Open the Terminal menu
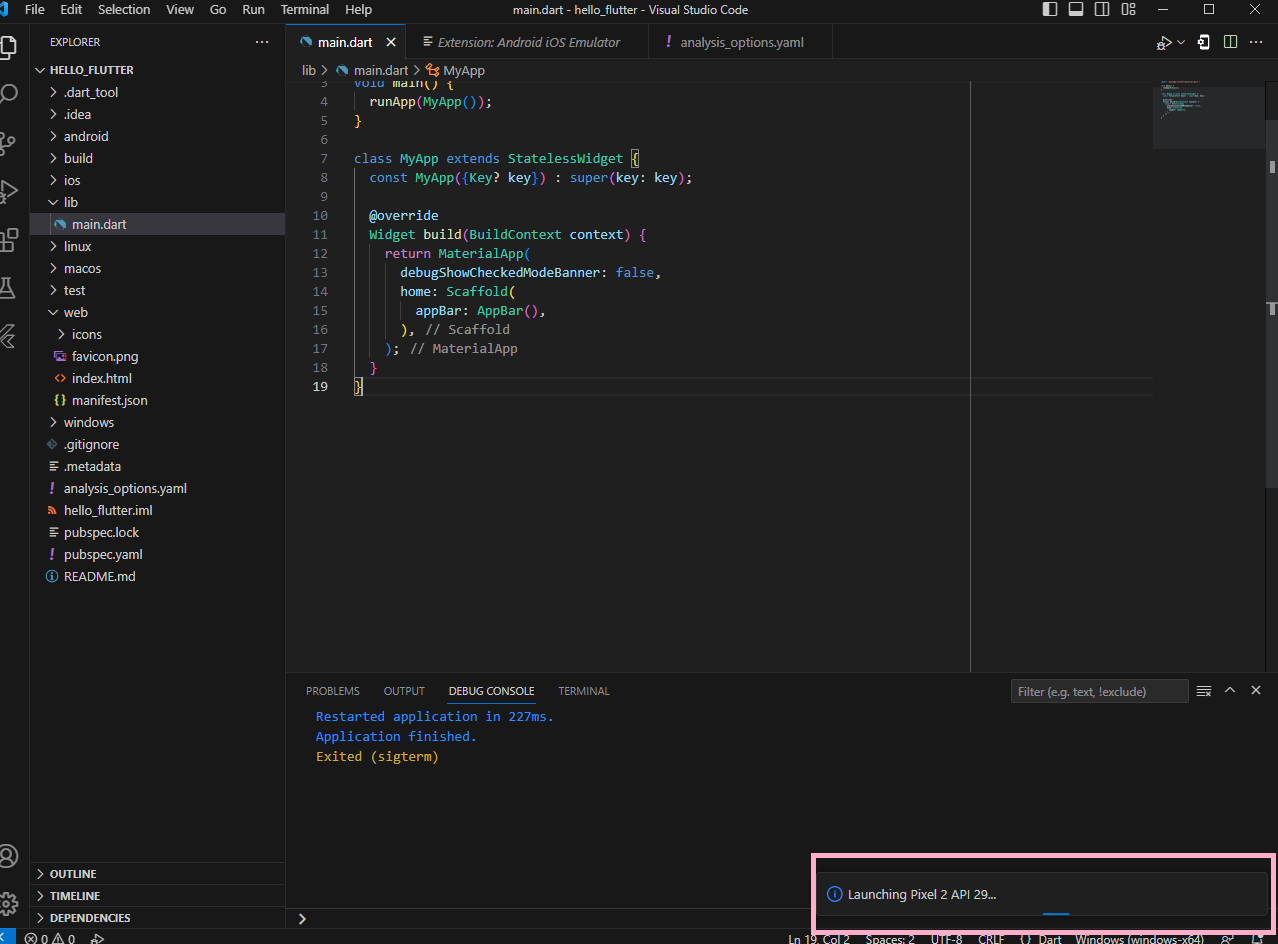This screenshot has height=944, width=1278. [305, 9]
